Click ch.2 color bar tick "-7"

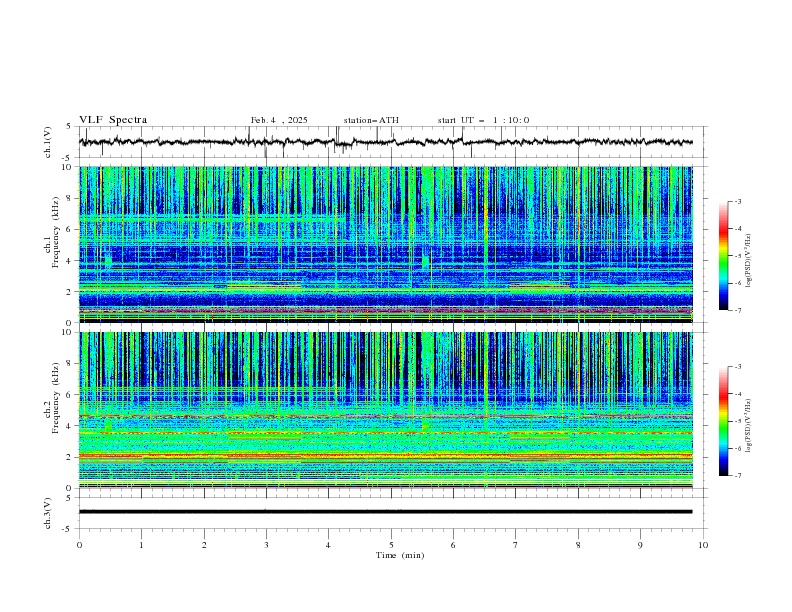(x=738, y=476)
